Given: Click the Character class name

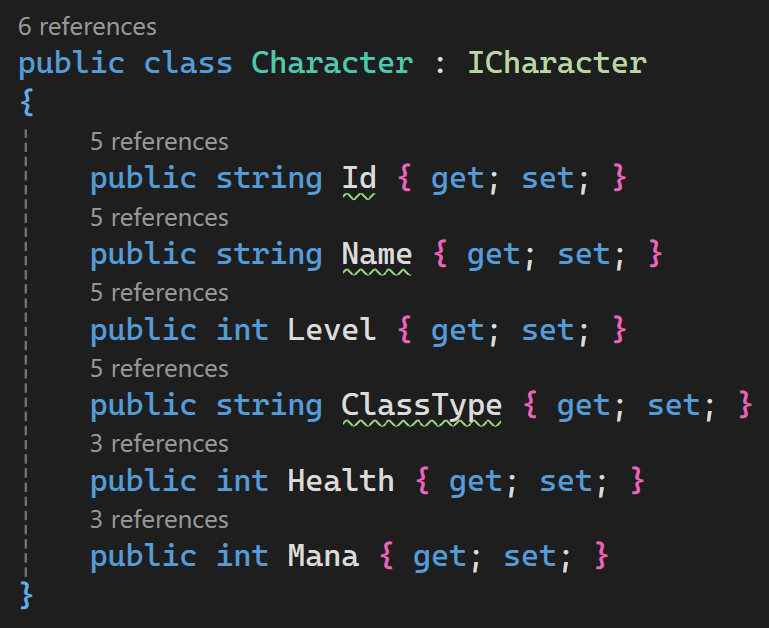Looking at the screenshot, I should click(x=333, y=63).
